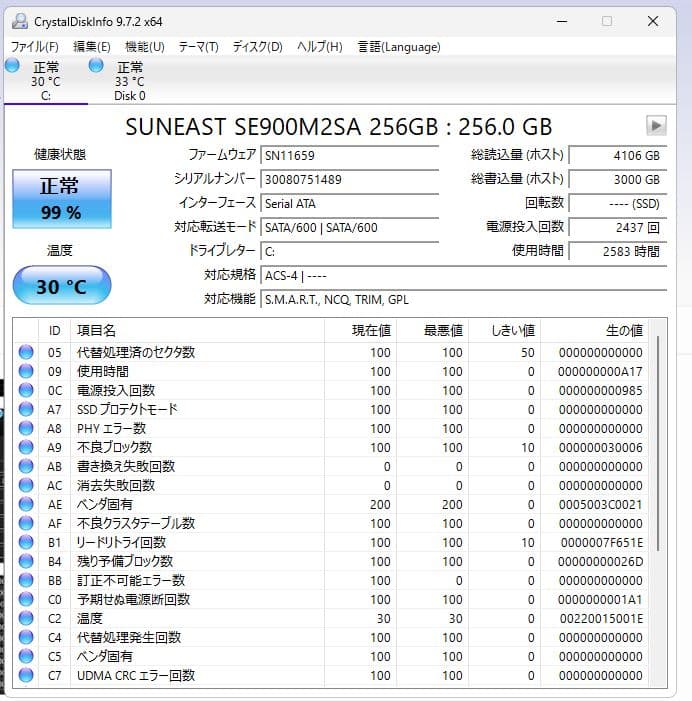
Task: Open the 機能(U) menu
Action: 144,47
